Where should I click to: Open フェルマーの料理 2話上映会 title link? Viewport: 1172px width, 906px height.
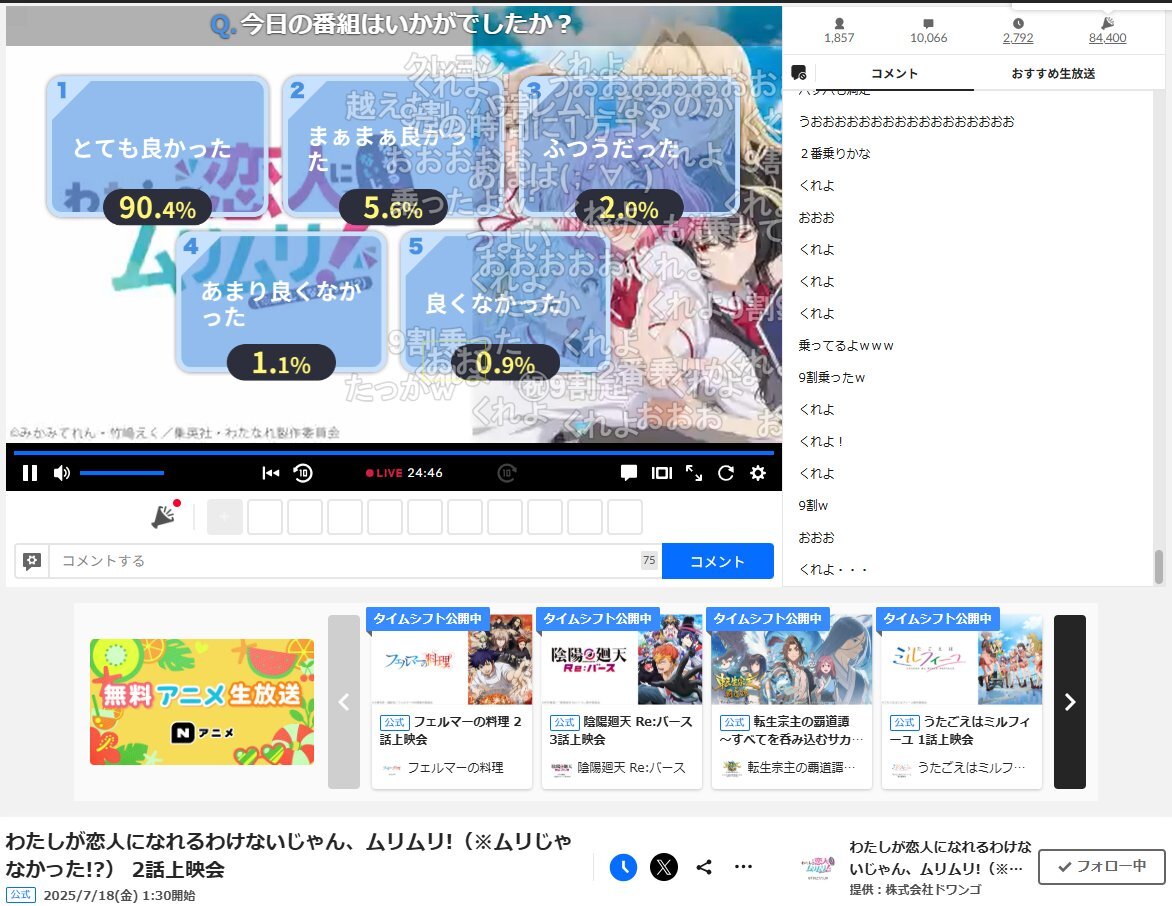pyautogui.click(x=451, y=730)
